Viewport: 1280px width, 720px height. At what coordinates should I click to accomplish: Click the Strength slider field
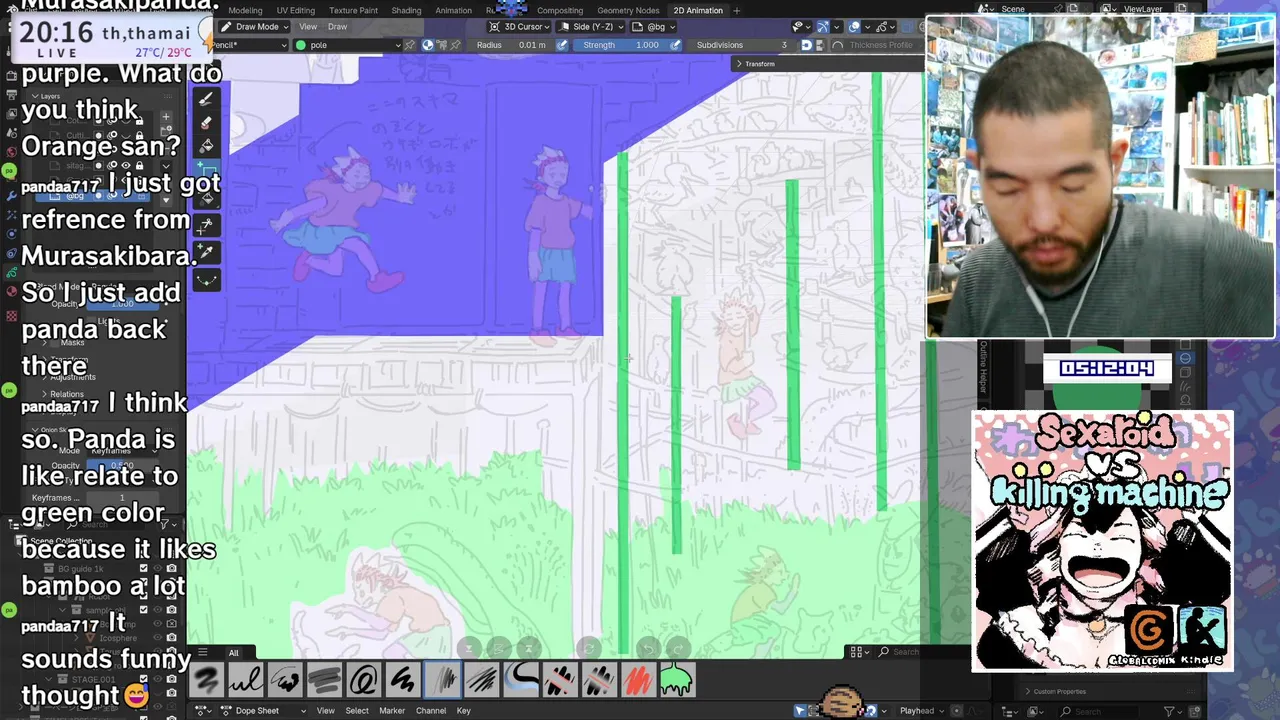pos(620,45)
